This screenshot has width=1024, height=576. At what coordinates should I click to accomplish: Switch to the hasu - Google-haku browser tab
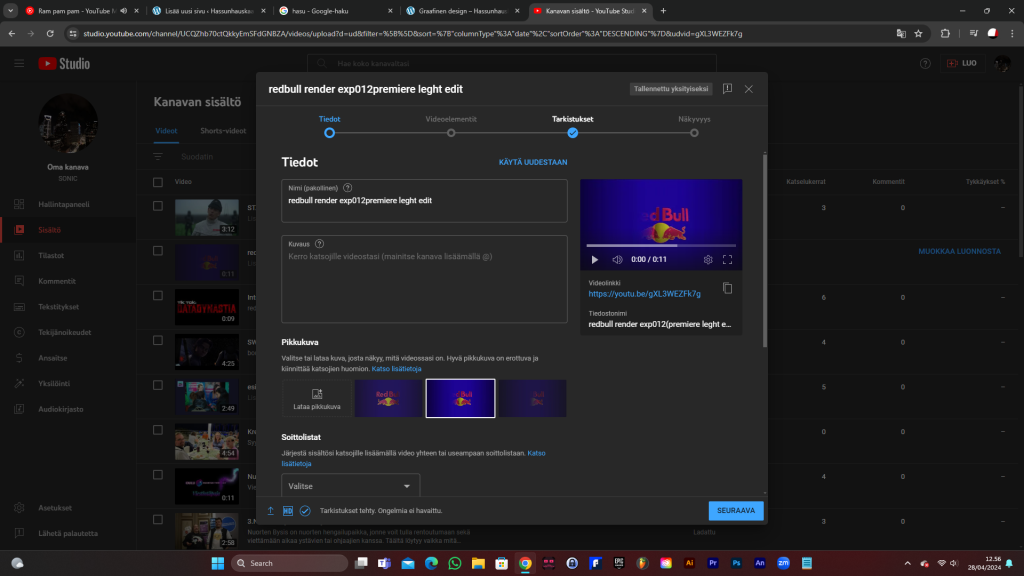tap(336, 11)
